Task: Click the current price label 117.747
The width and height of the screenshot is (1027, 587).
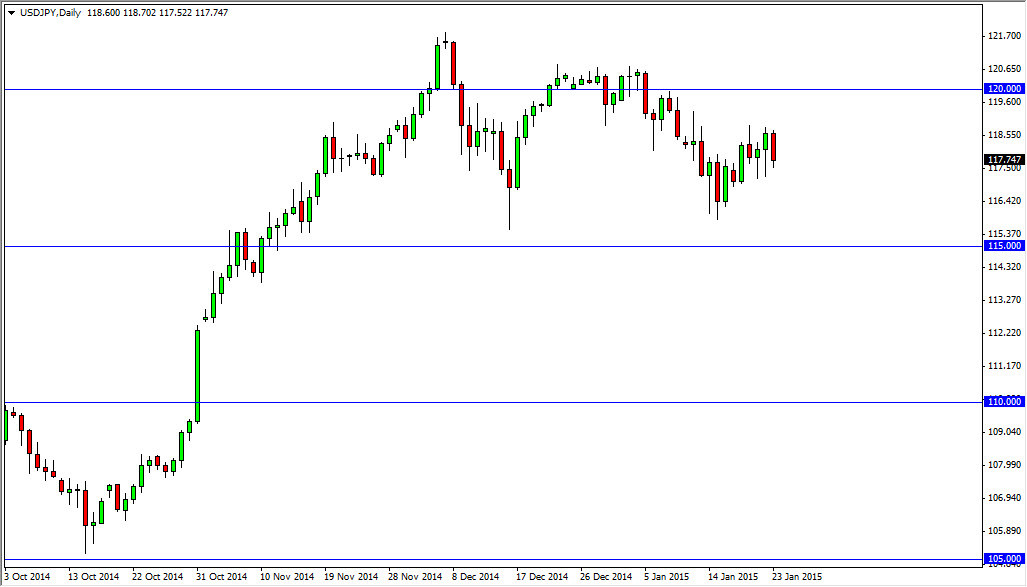Action: [1003, 159]
